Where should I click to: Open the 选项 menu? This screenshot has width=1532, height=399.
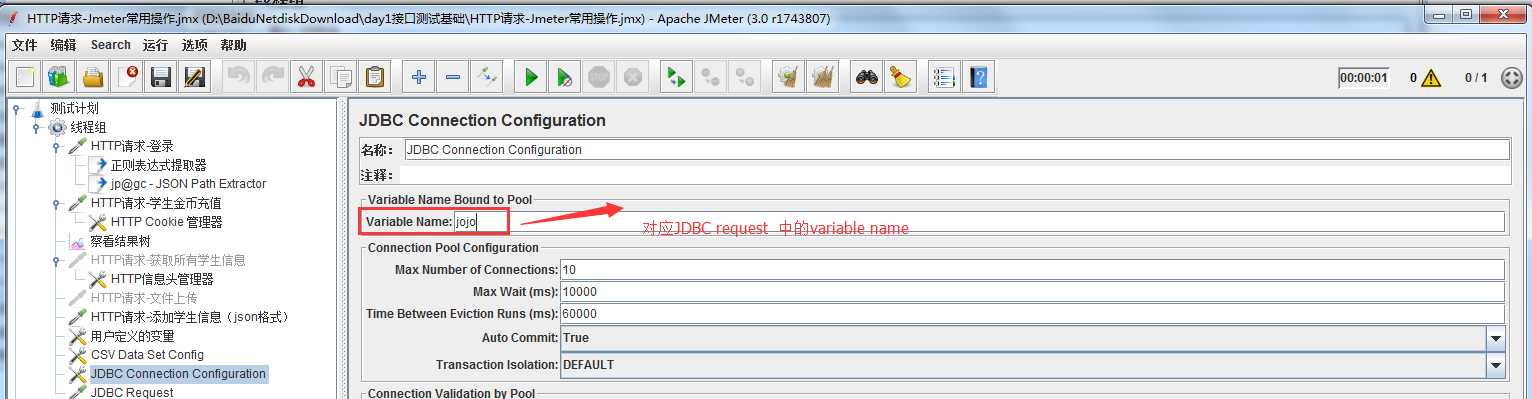coord(195,45)
